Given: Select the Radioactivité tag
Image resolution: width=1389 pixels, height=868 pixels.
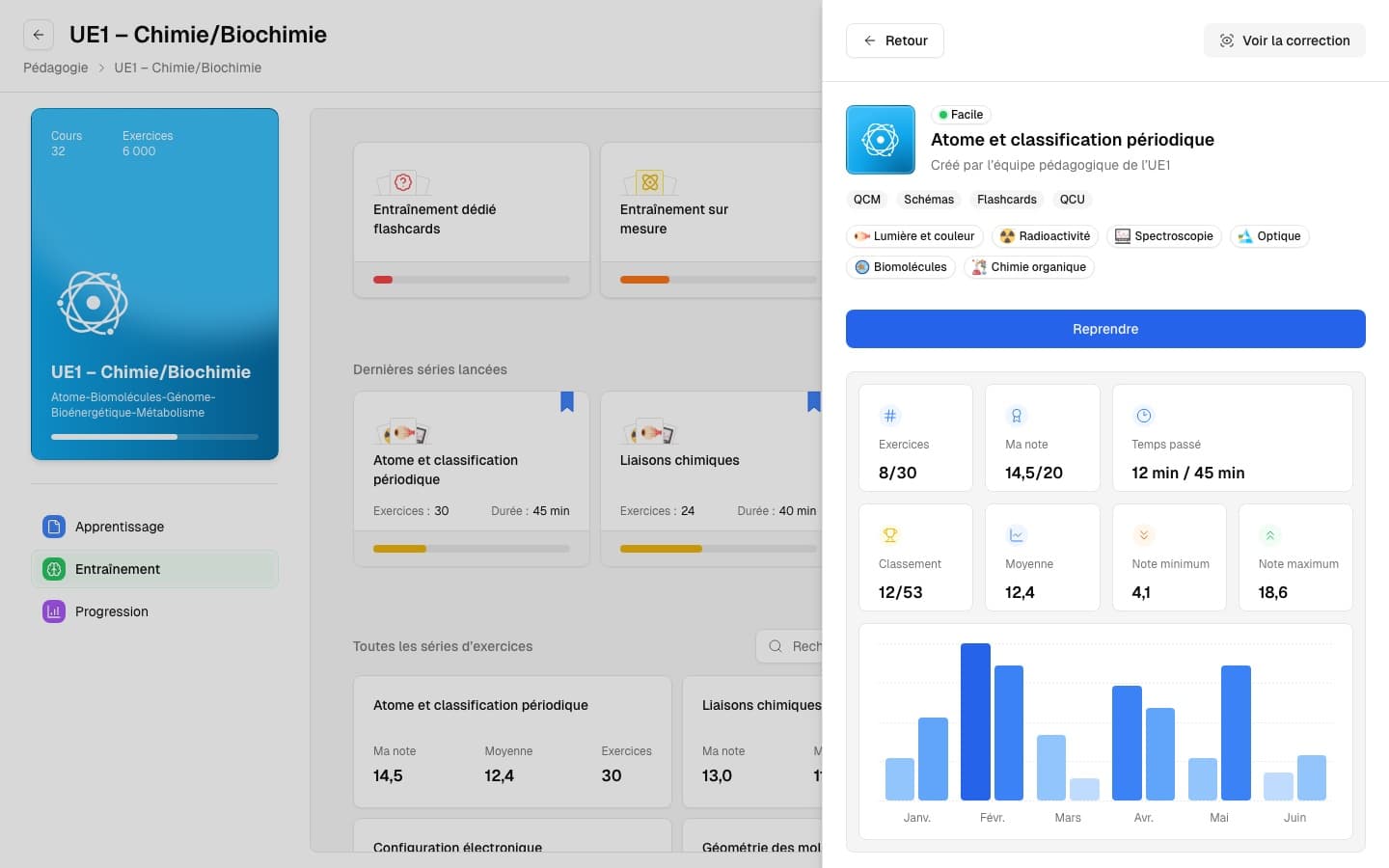Looking at the screenshot, I should [x=1045, y=236].
